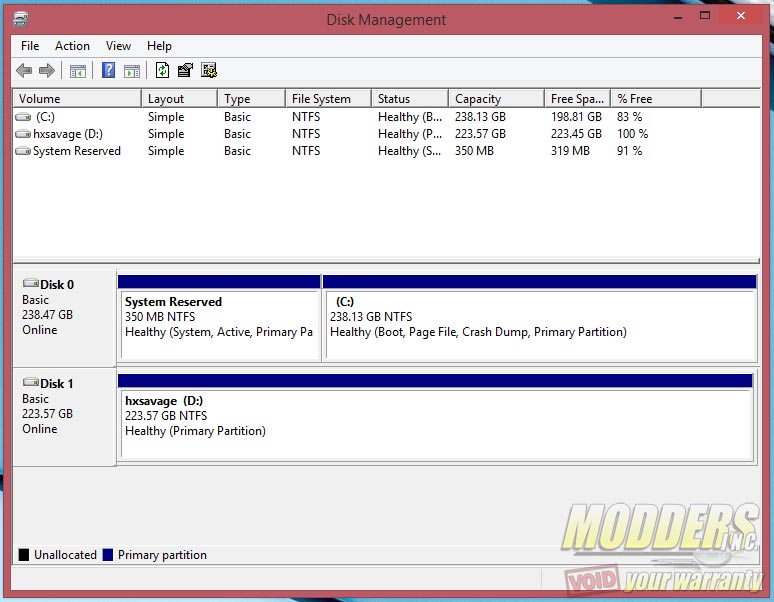774x602 pixels.
Task: Close the Disk Management window
Action: click(x=741, y=16)
